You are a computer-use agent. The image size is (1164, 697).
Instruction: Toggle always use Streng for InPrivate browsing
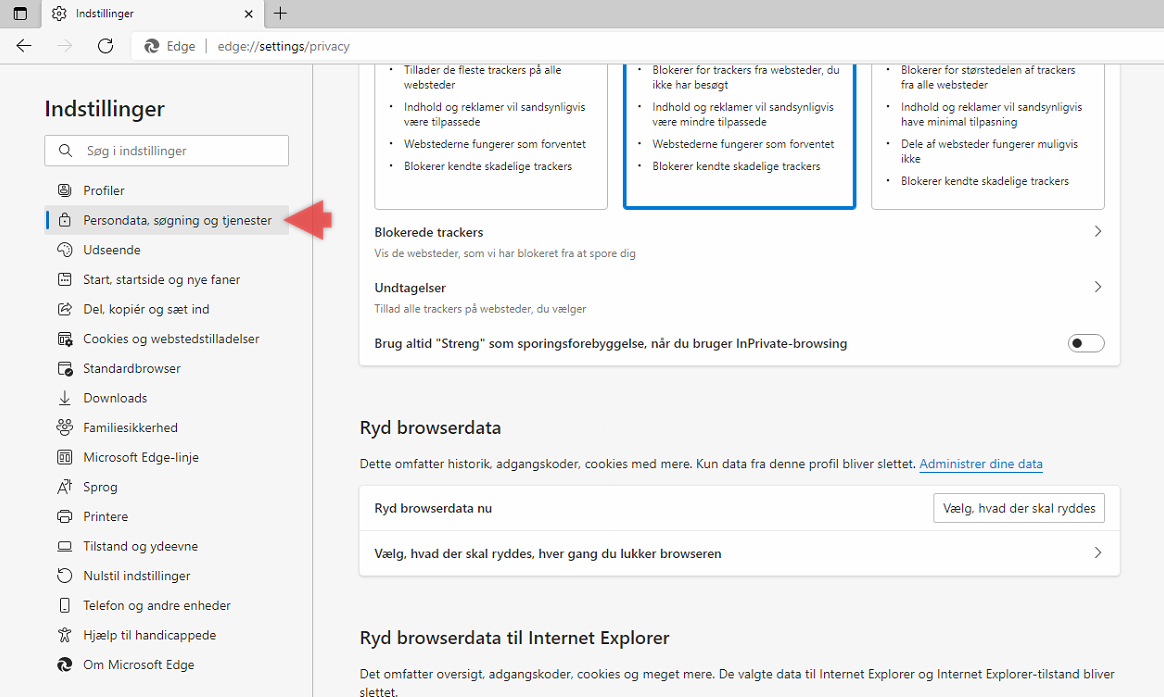pyautogui.click(x=1086, y=343)
